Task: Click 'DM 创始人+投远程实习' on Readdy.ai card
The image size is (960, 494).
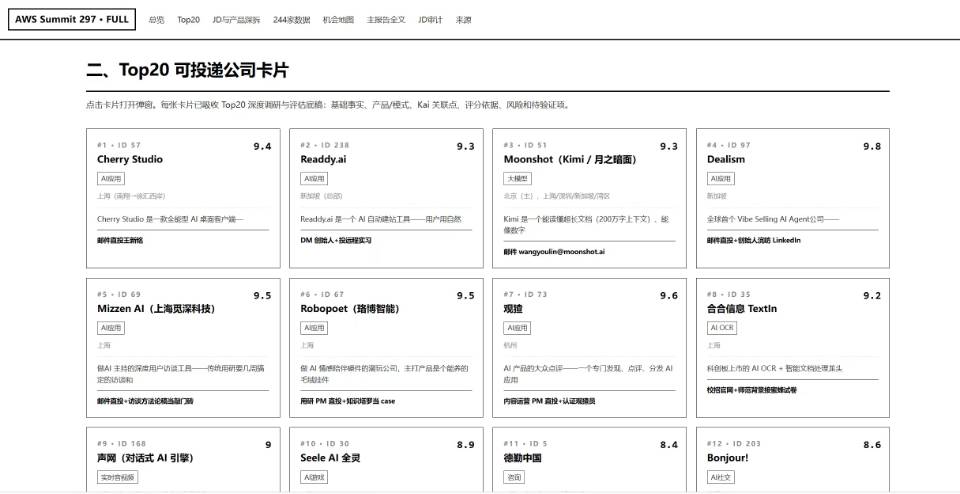Action: click(x=336, y=241)
